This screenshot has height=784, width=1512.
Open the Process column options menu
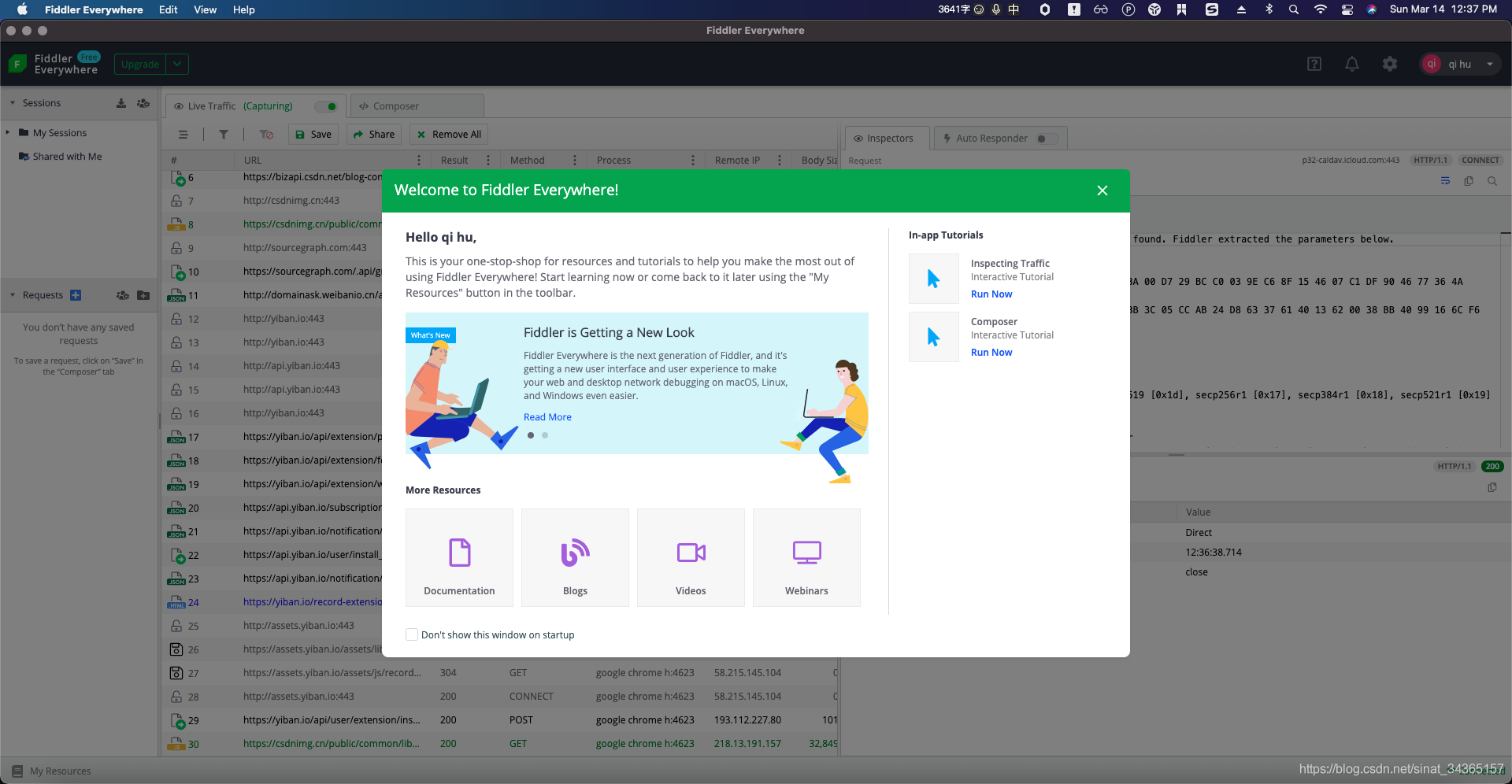click(x=693, y=161)
